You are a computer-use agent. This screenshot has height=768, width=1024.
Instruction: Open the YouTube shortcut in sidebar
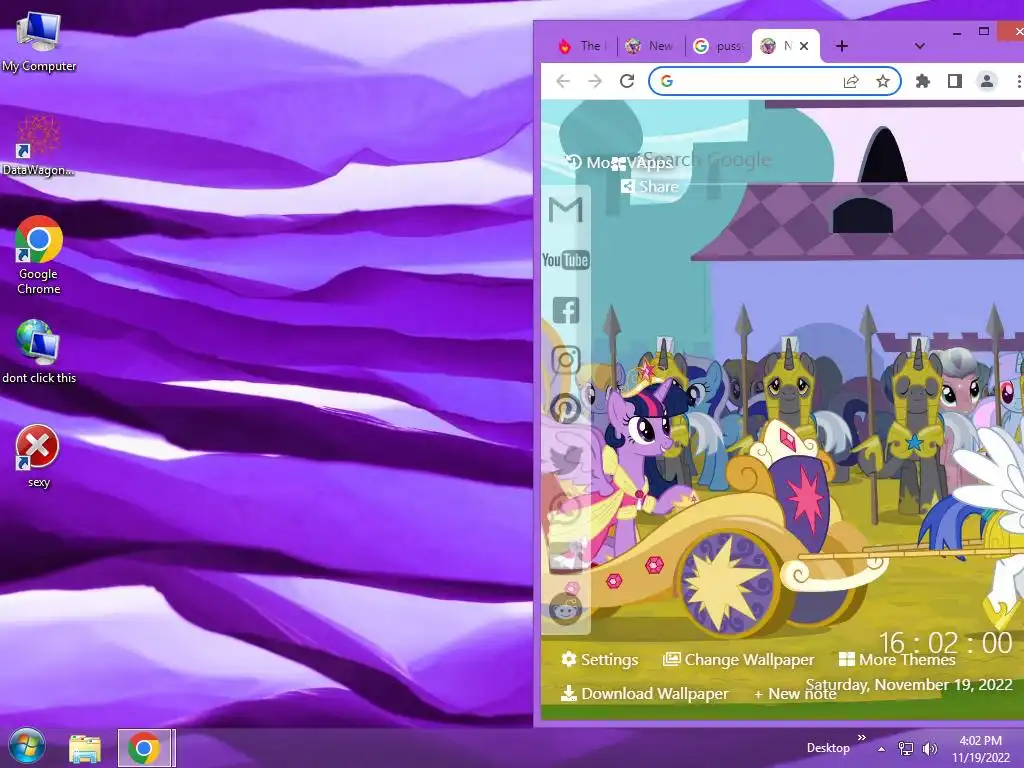tap(566, 260)
